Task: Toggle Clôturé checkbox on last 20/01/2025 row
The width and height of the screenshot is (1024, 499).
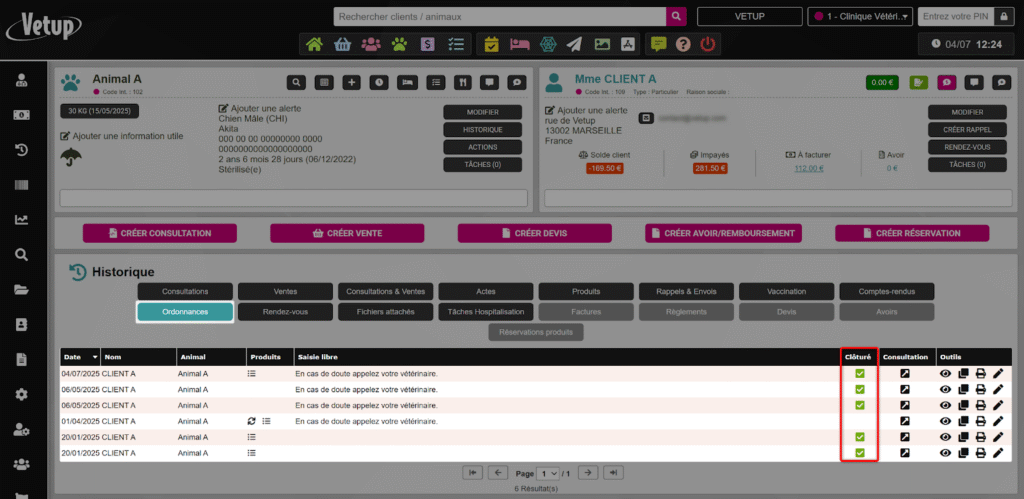Action: (x=859, y=453)
